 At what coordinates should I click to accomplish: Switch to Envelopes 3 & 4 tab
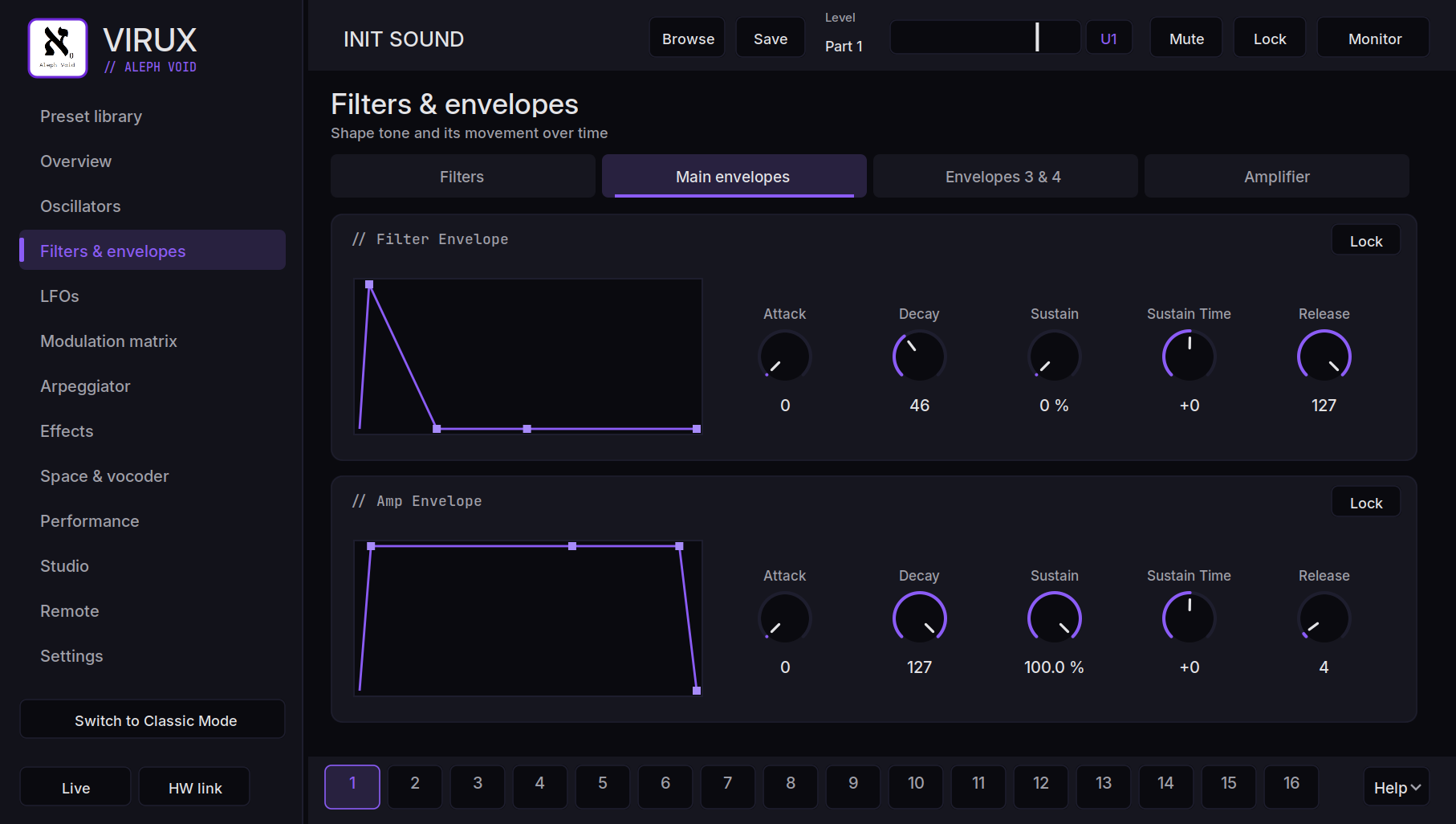[x=1006, y=176]
